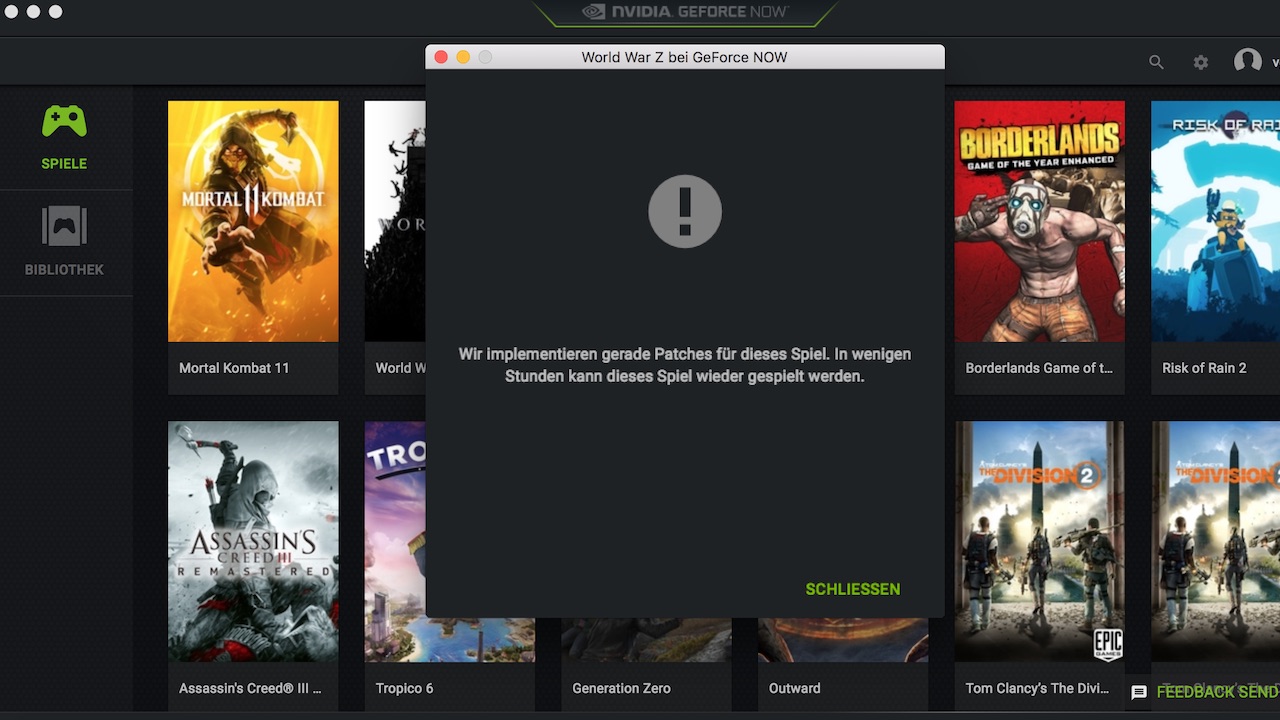Viewport: 1280px width, 720px height.
Task: Click the Risk of Rain 2 title
Action: point(1204,368)
